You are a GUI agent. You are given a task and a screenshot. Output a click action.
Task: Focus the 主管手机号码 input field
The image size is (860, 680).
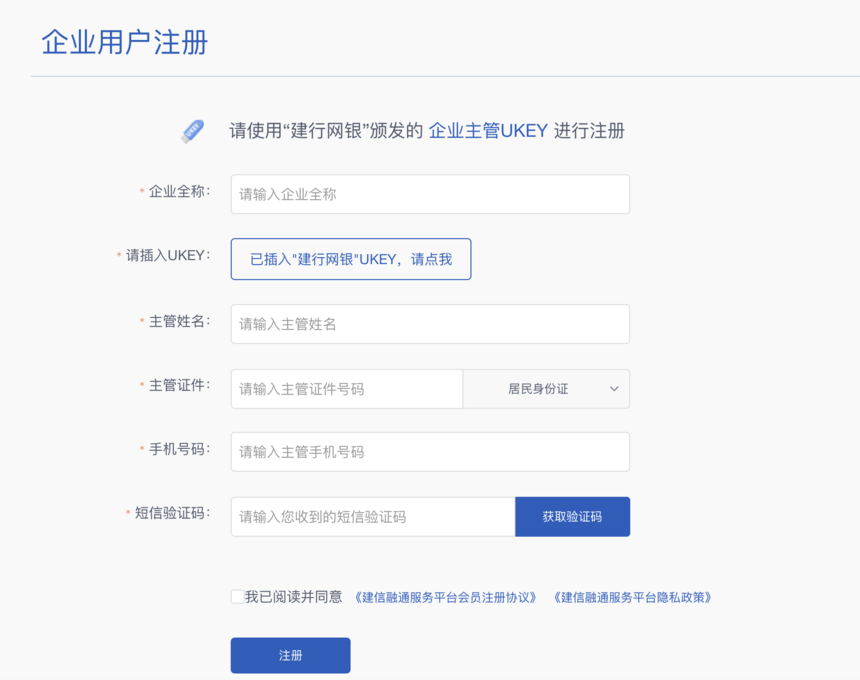(430, 452)
